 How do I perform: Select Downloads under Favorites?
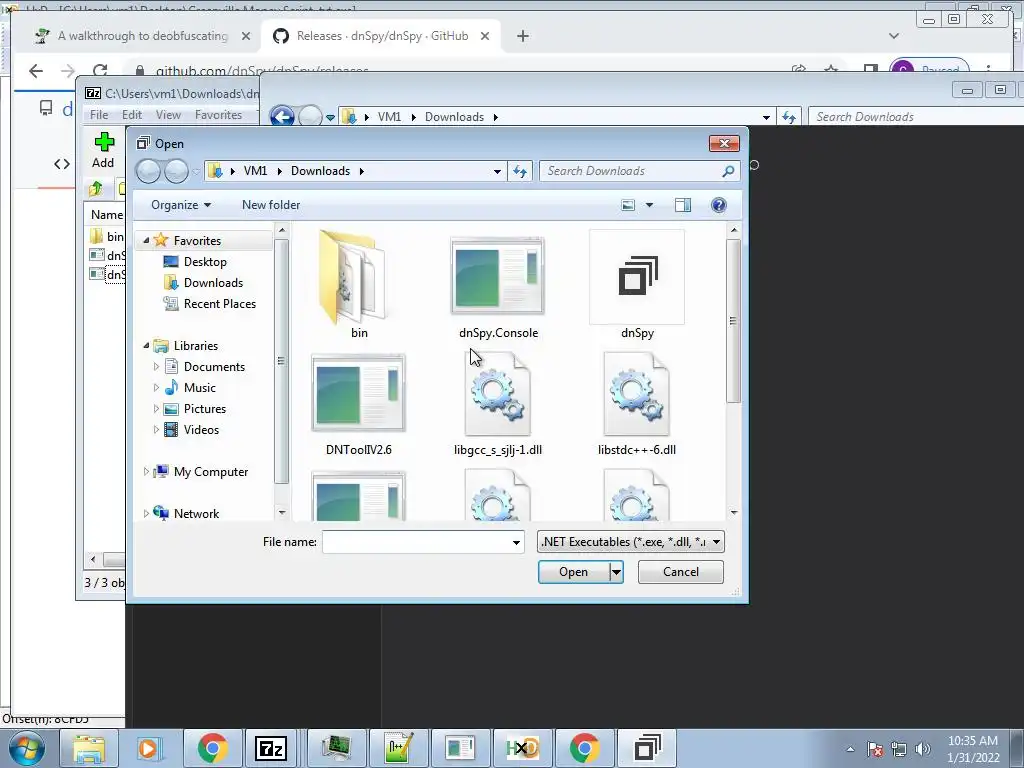(213, 283)
